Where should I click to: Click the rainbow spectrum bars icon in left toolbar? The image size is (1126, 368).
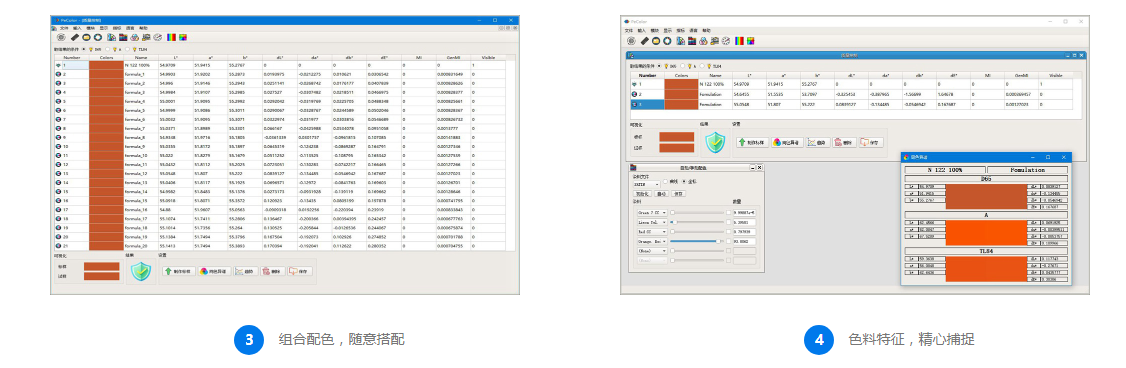[171, 37]
